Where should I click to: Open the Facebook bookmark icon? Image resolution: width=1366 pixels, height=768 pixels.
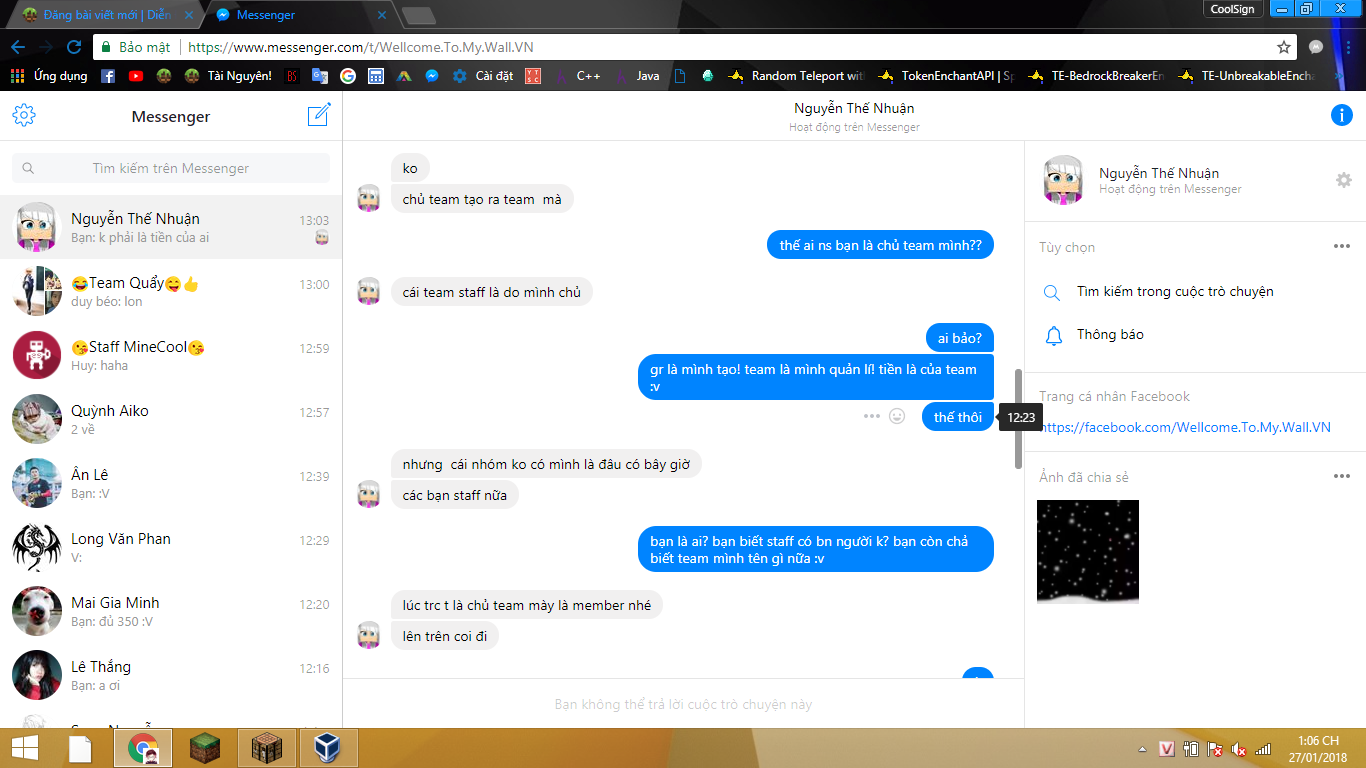(x=108, y=76)
